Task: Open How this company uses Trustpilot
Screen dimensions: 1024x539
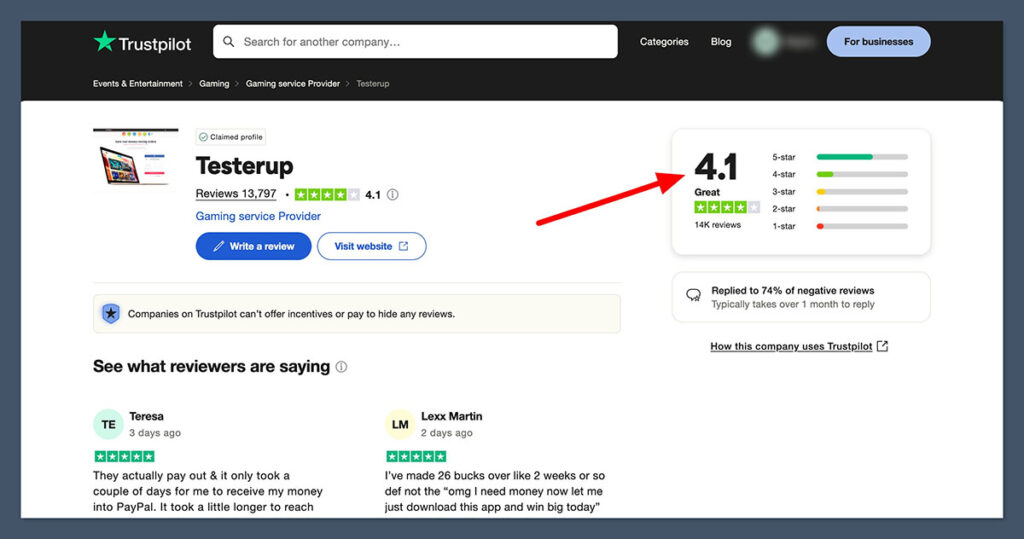Action: (791, 346)
